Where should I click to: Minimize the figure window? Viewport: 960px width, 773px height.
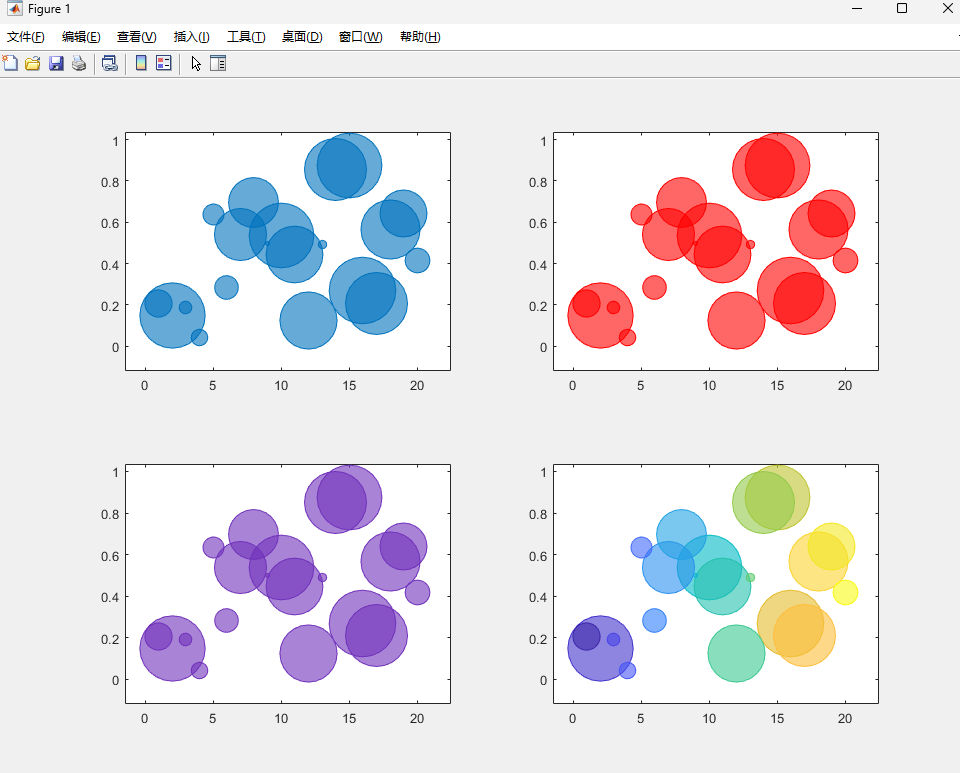(857, 9)
